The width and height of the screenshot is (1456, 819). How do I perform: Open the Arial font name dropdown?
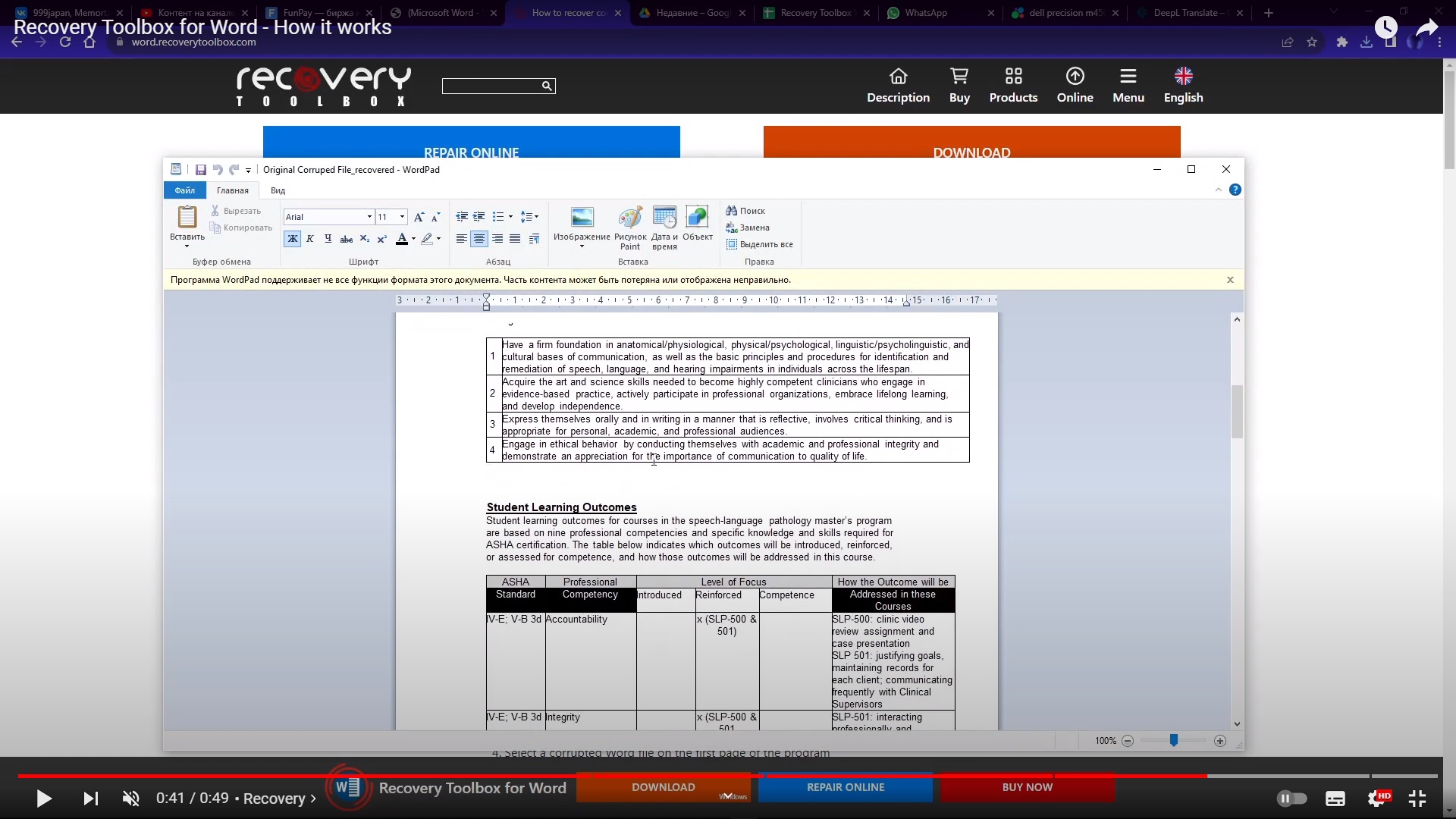369,217
